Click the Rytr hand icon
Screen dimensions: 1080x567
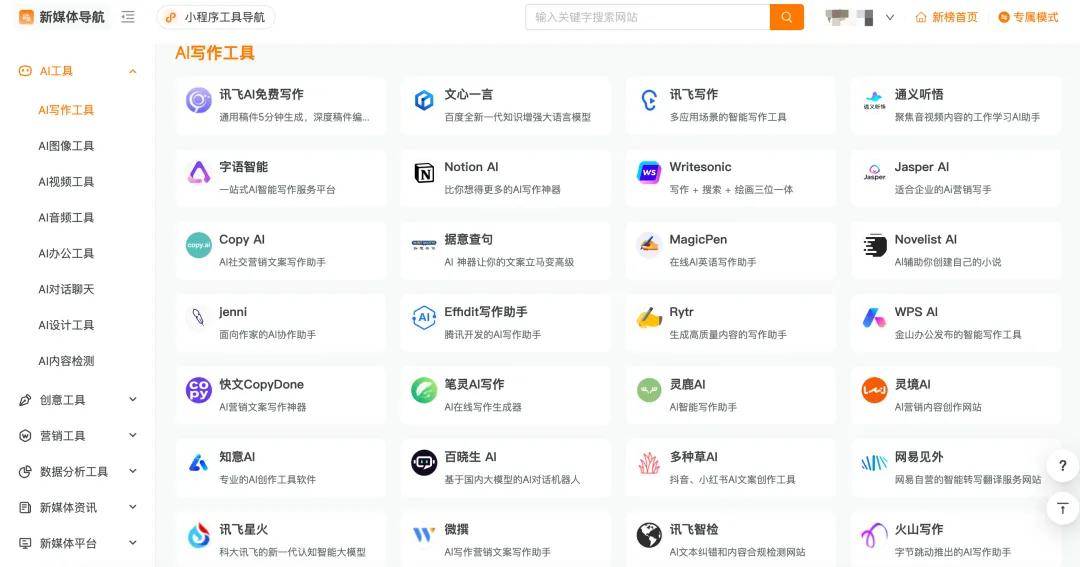(x=649, y=318)
